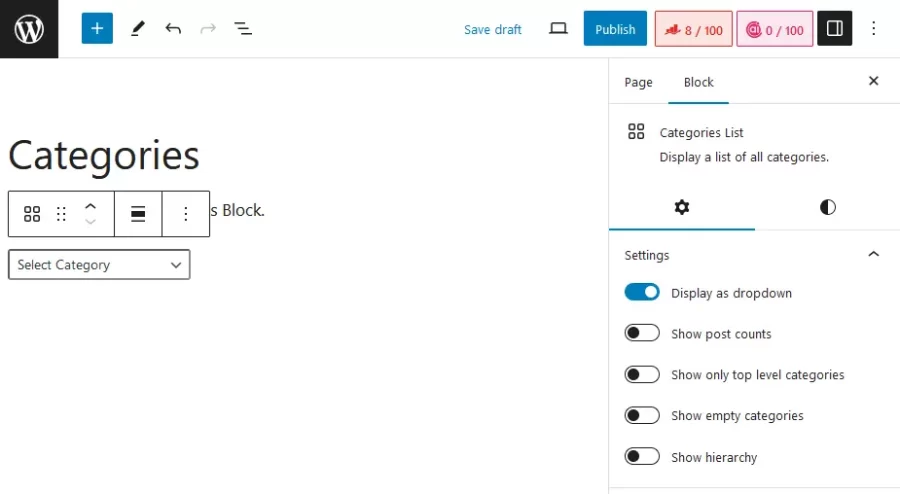Click the Categories List block type icon in toolbar
Screen dimensions: 900x494
click(x=32, y=214)
